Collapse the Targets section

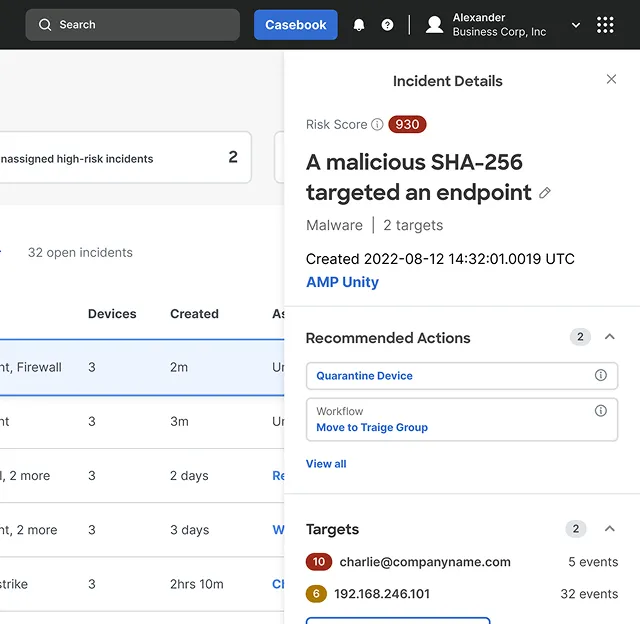tap(609, 529)
